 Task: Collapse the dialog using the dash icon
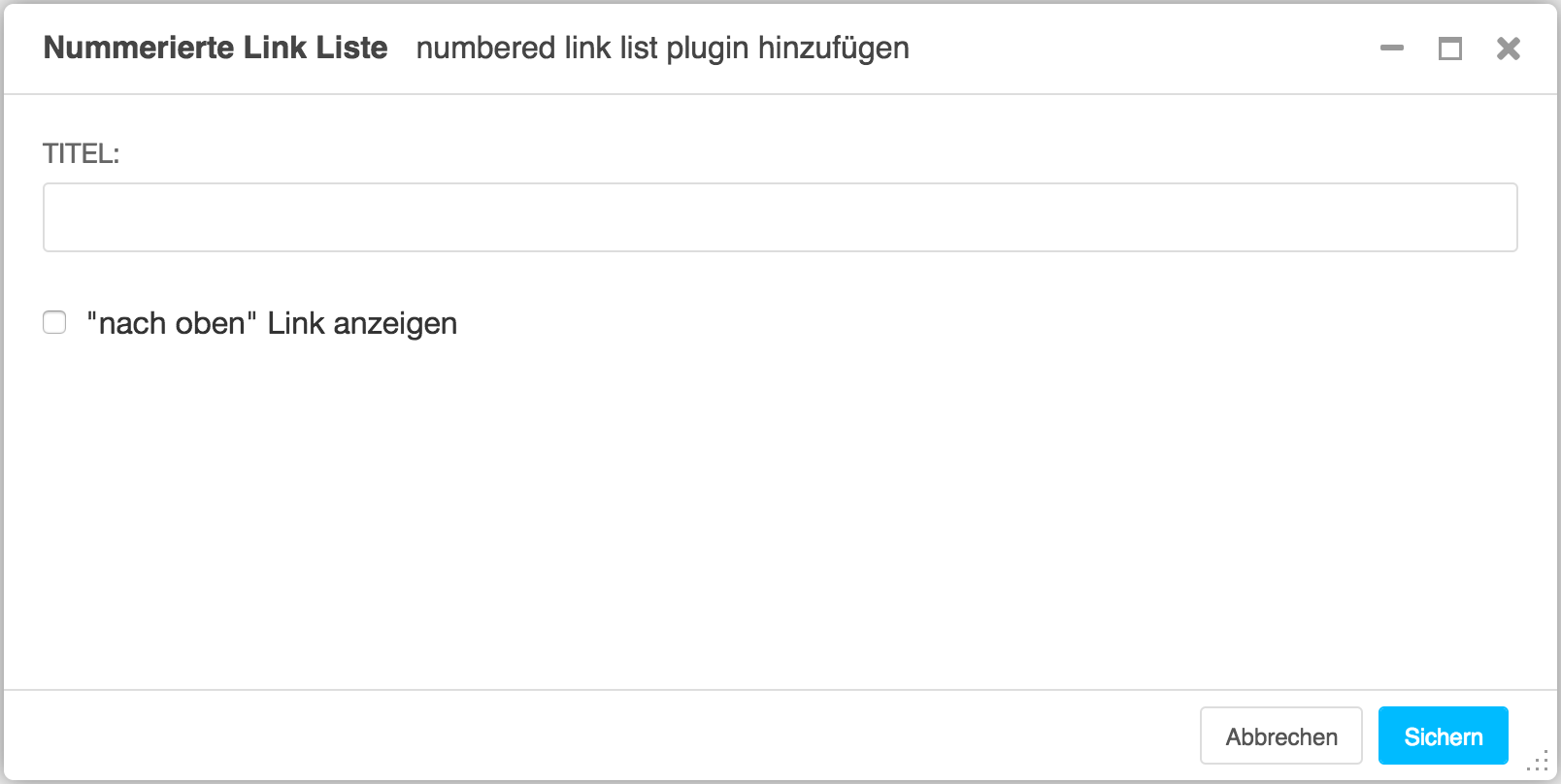pos(1392,49)
